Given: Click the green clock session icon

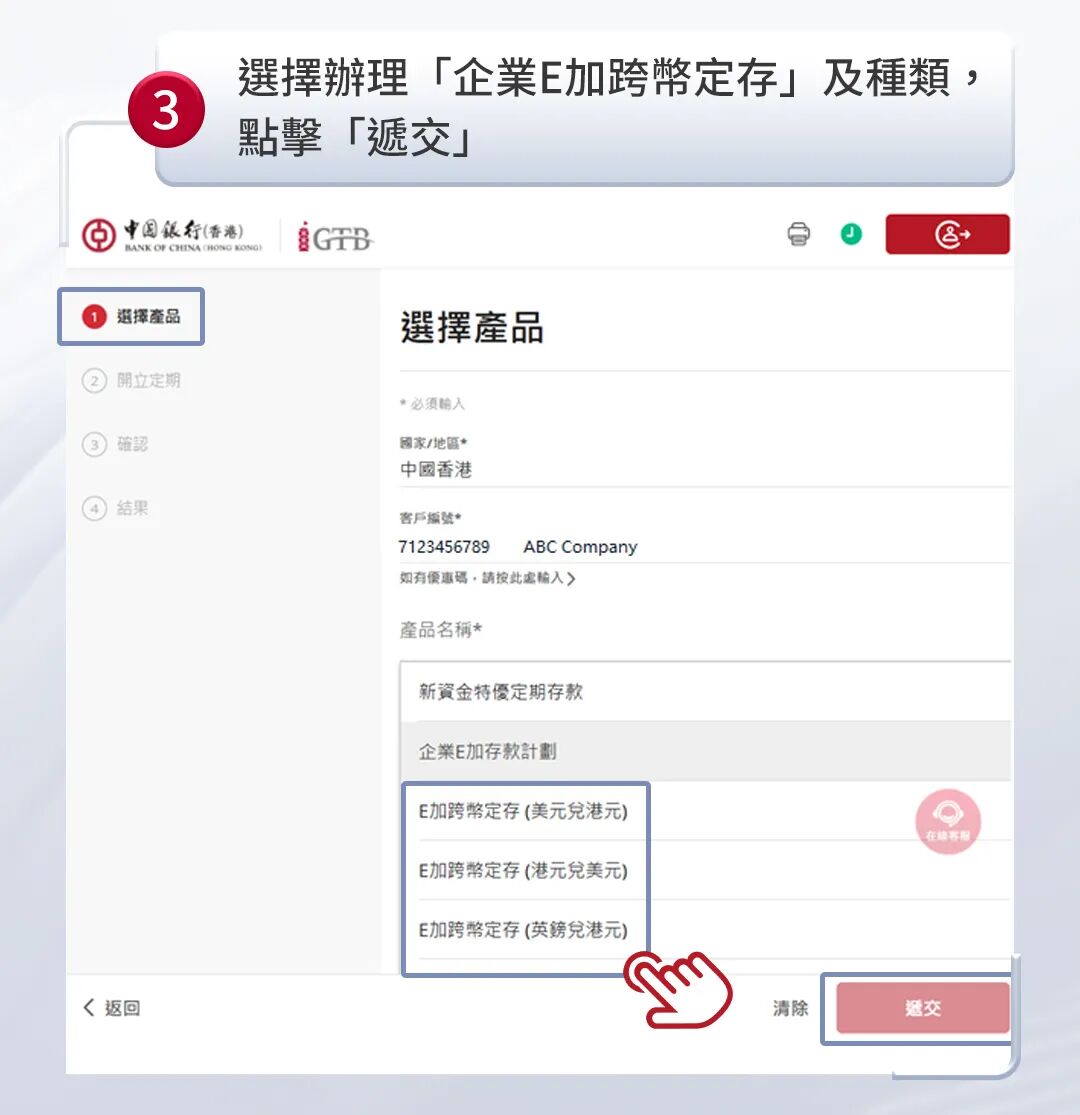Looking at the screenshot, I should [x=851, y=234].
